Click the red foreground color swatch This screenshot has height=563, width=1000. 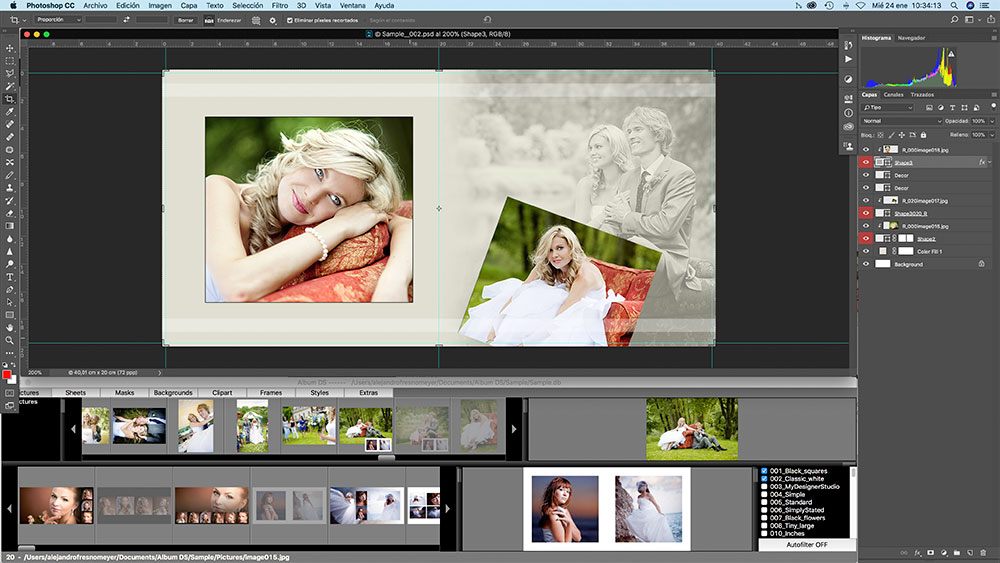[8, 375]
